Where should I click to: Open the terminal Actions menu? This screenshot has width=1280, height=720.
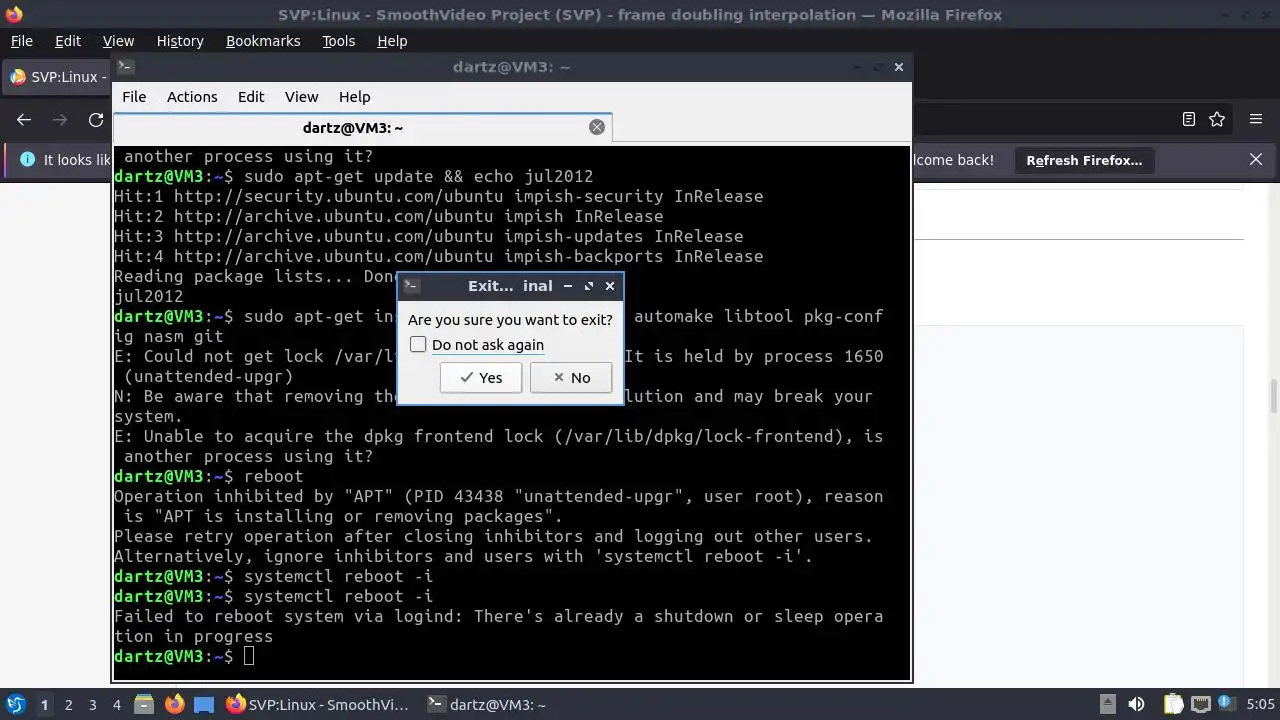[x=192, y=97]
